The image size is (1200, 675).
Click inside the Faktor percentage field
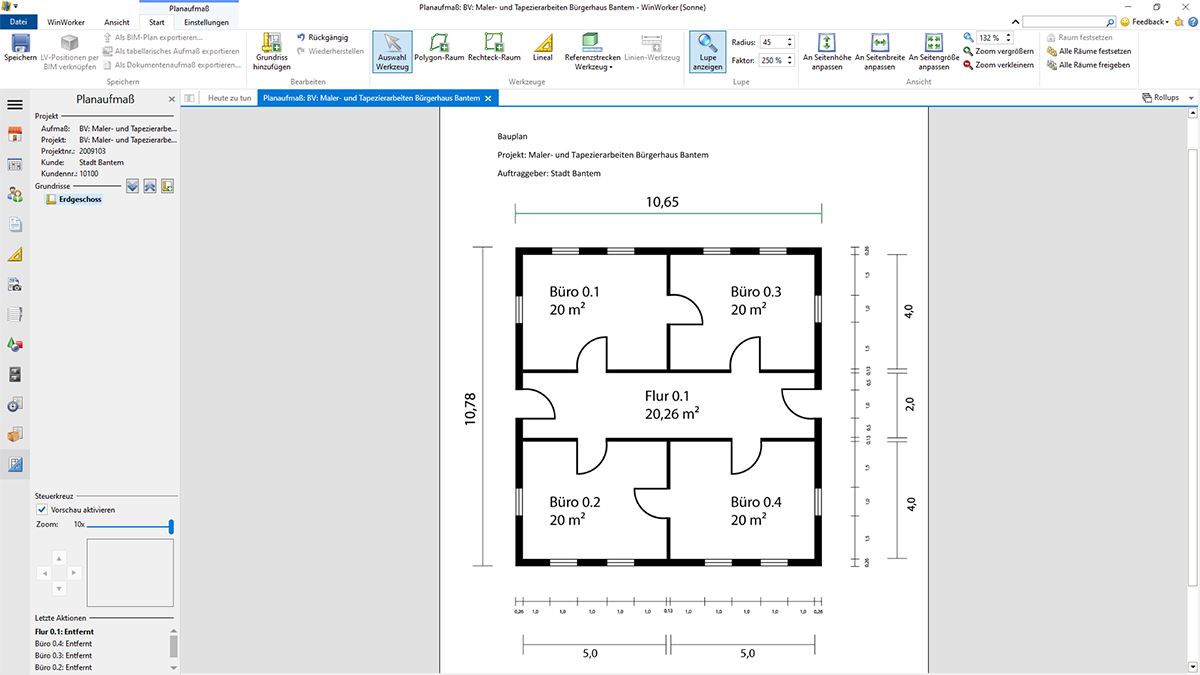point(772,61)
